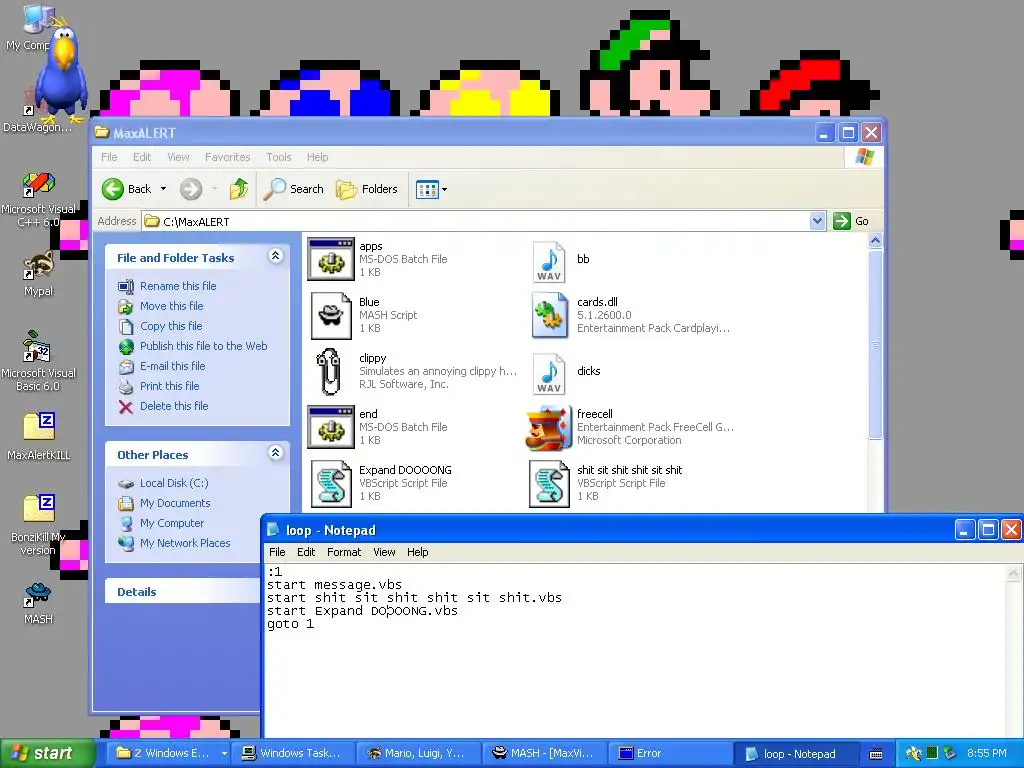
Task: Click Copy this file link
Action: (171, 326)
